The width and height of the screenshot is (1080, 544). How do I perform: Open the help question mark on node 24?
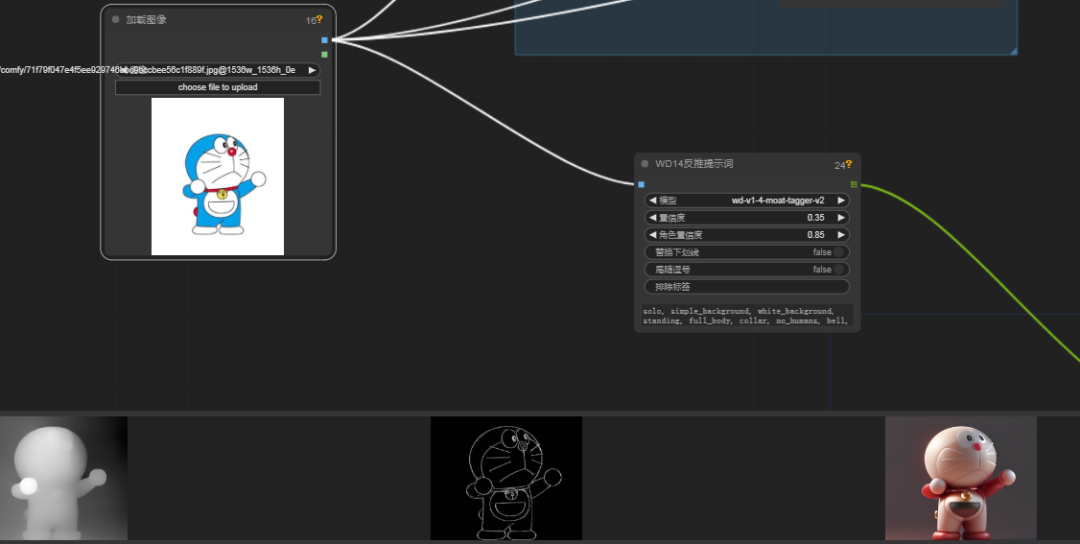[x=849, y=164]
